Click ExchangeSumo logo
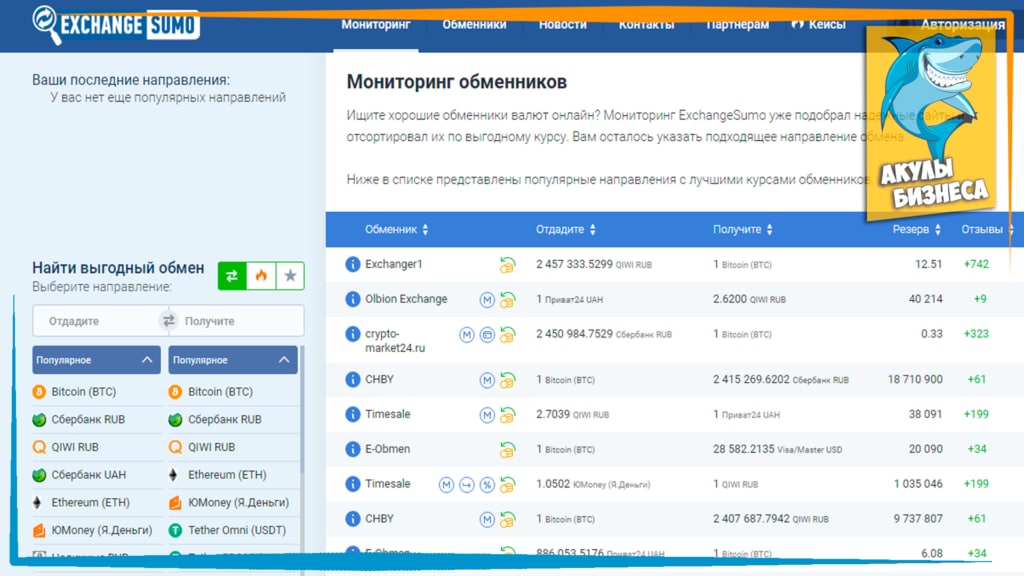This screenshot has height=576, width=1024. point(116,25)
